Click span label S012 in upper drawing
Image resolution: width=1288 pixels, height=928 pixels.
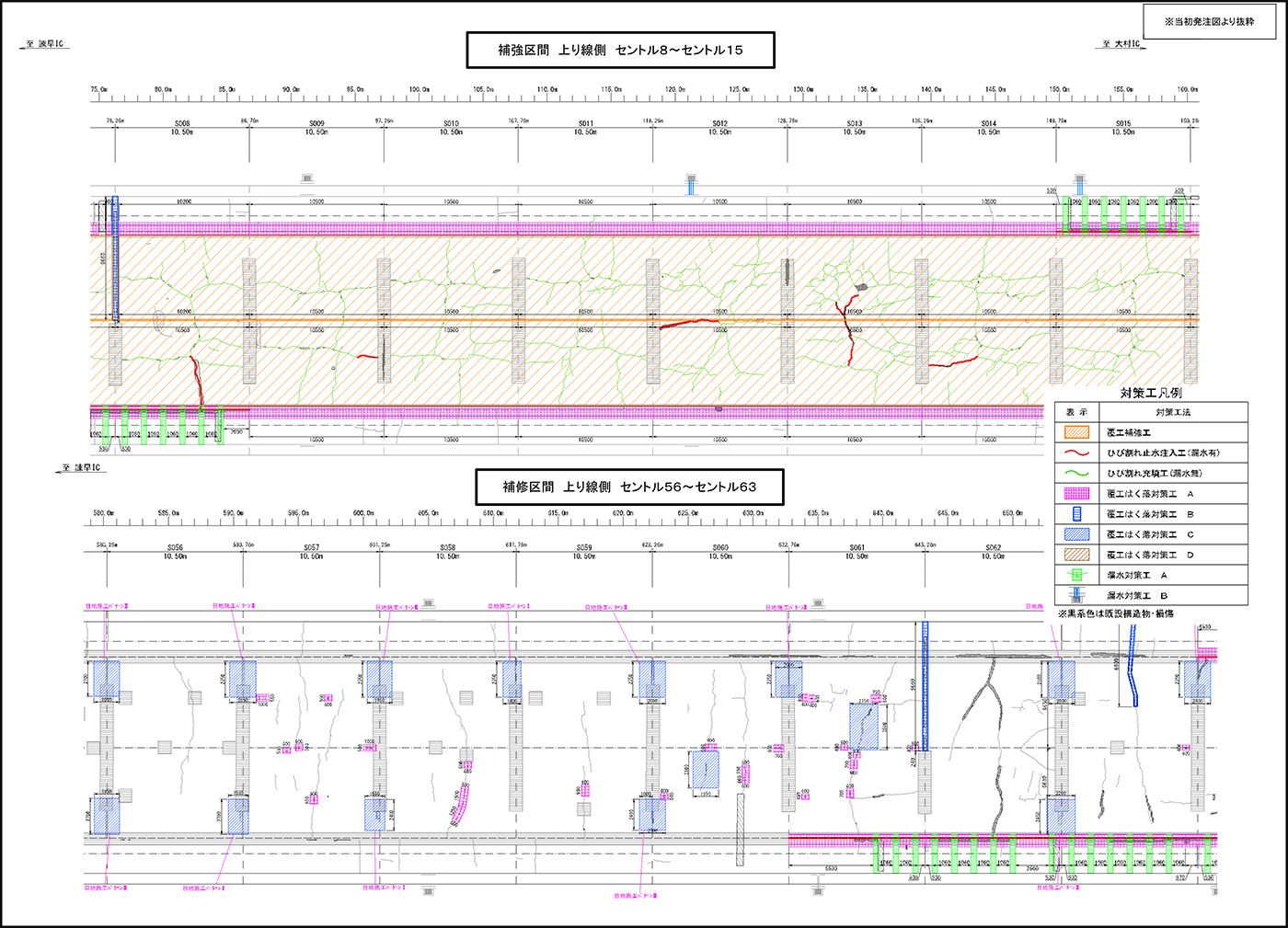[719, 123]
